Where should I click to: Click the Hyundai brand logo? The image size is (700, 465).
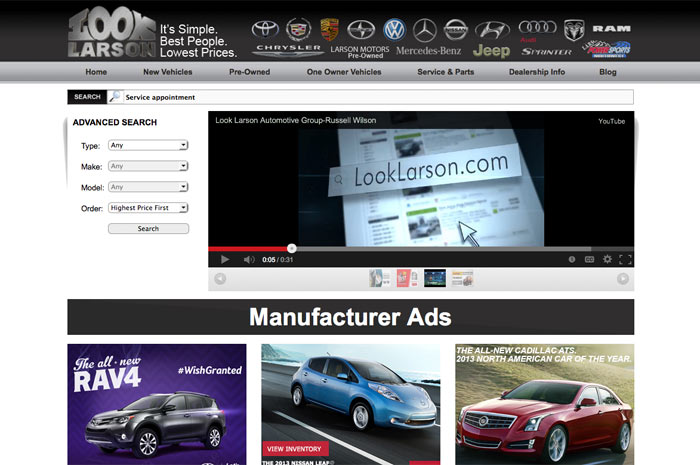[x=492, y=30]
